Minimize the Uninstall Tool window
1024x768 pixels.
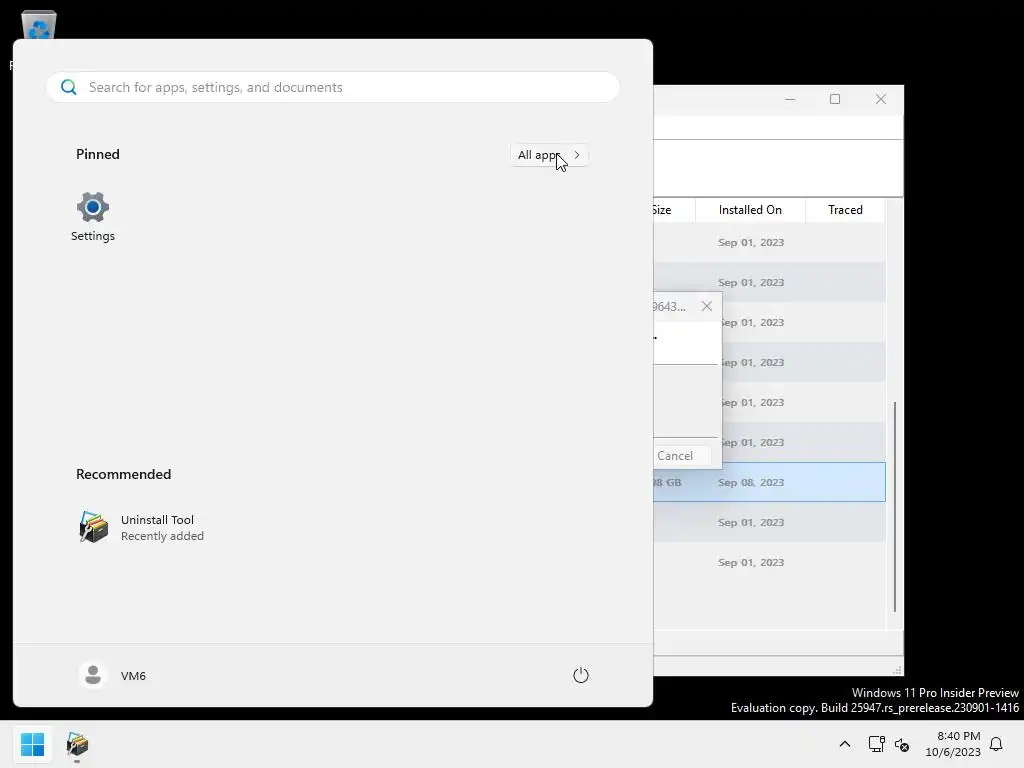click(x=790, y=99)
